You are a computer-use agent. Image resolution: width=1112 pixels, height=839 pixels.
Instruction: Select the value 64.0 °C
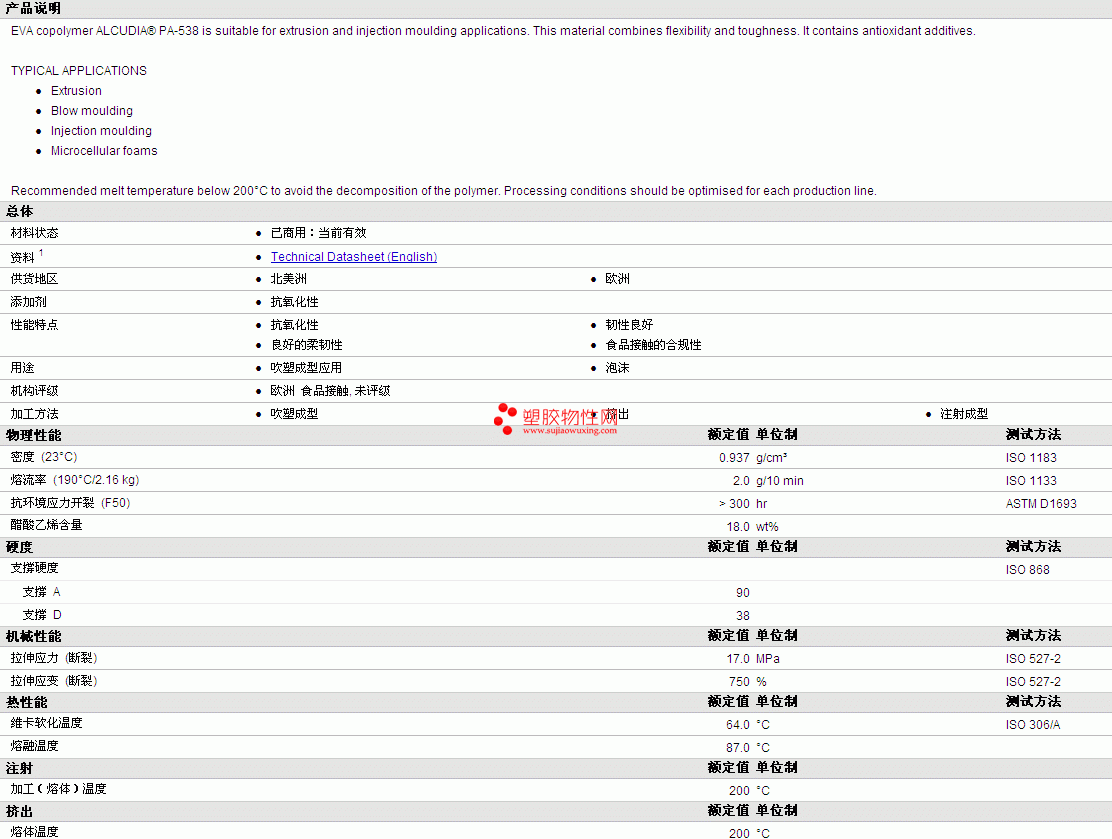coord(747,725)
